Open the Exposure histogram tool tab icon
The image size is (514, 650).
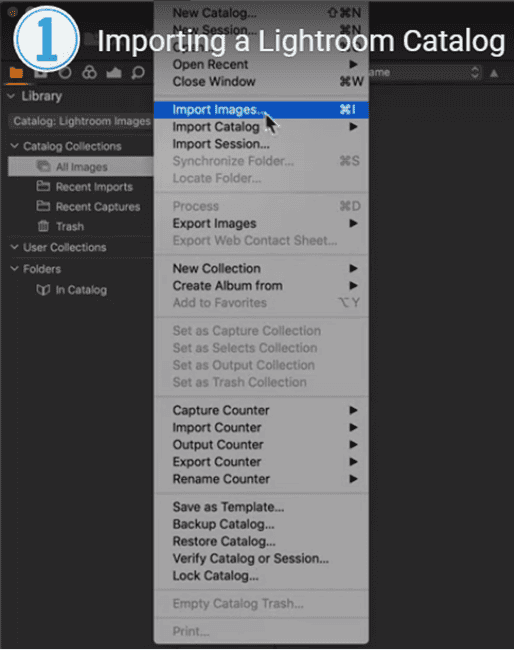[x=114, y=73]
